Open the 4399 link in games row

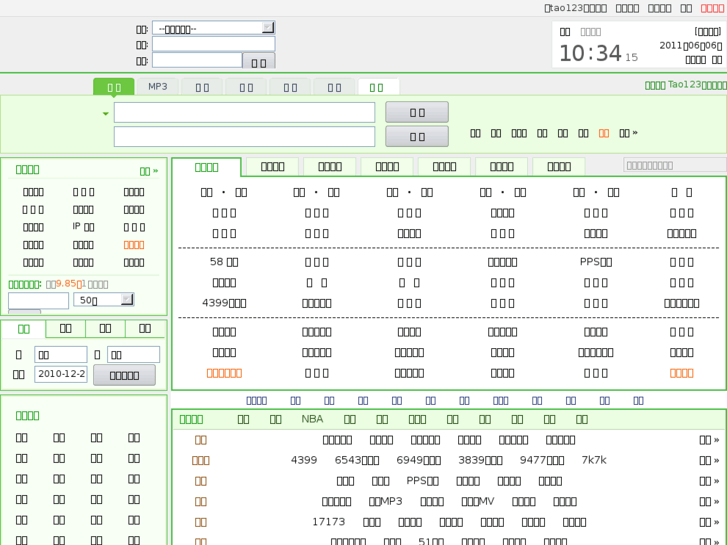(304, 460)
